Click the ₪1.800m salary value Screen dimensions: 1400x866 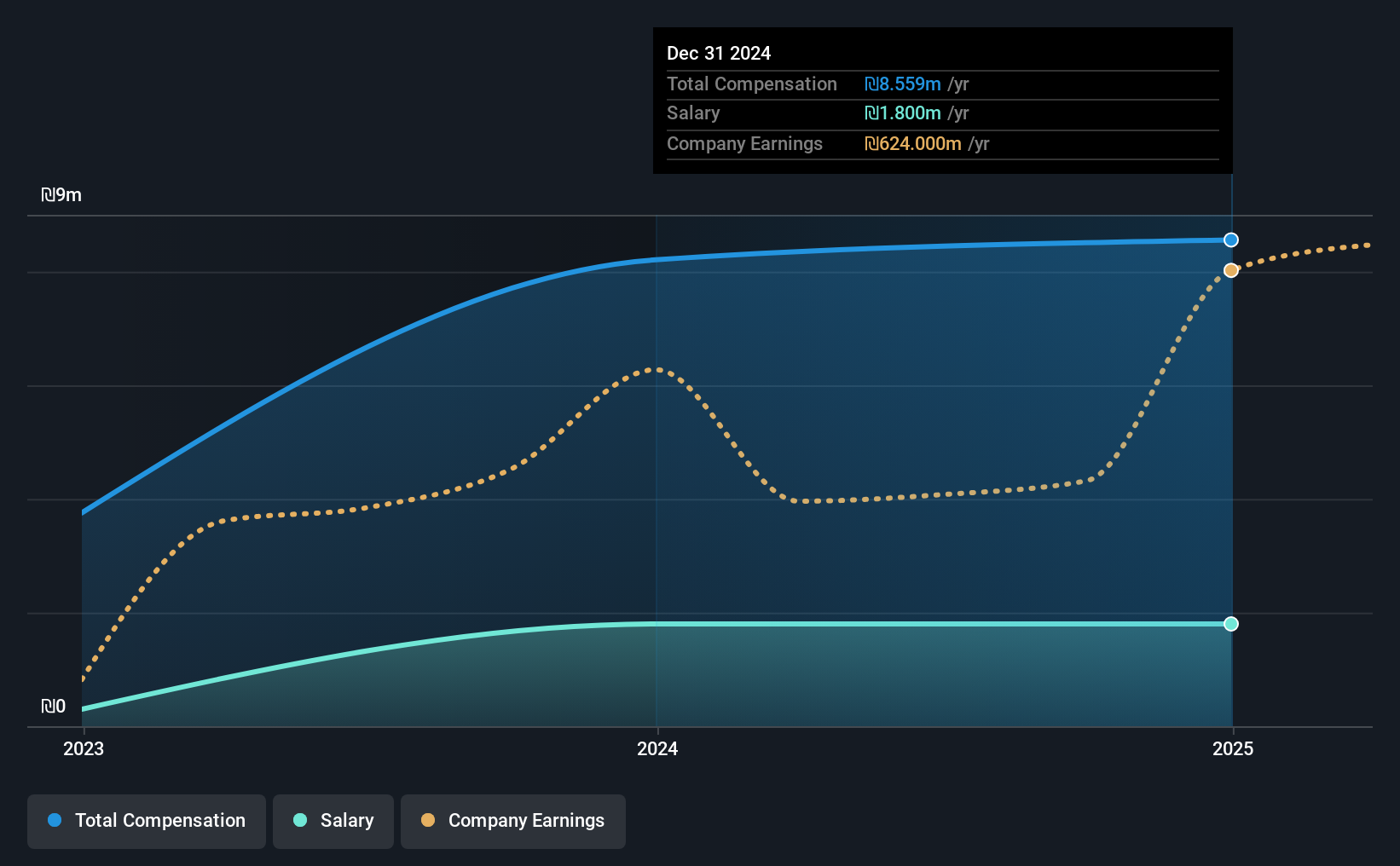pyautogui.click(x=903, y=113)
